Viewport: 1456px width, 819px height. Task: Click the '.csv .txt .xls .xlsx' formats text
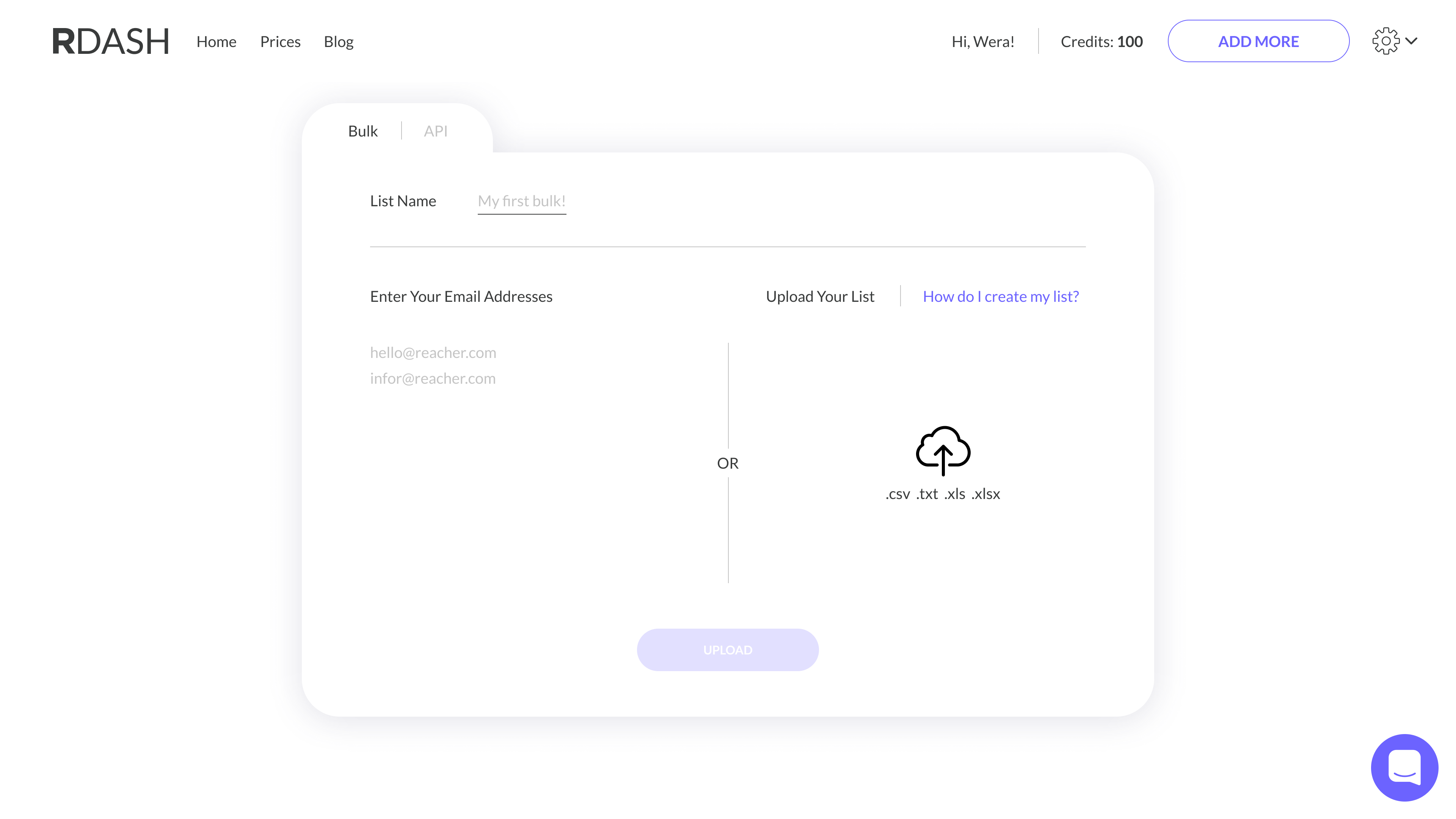pos(942,493)
